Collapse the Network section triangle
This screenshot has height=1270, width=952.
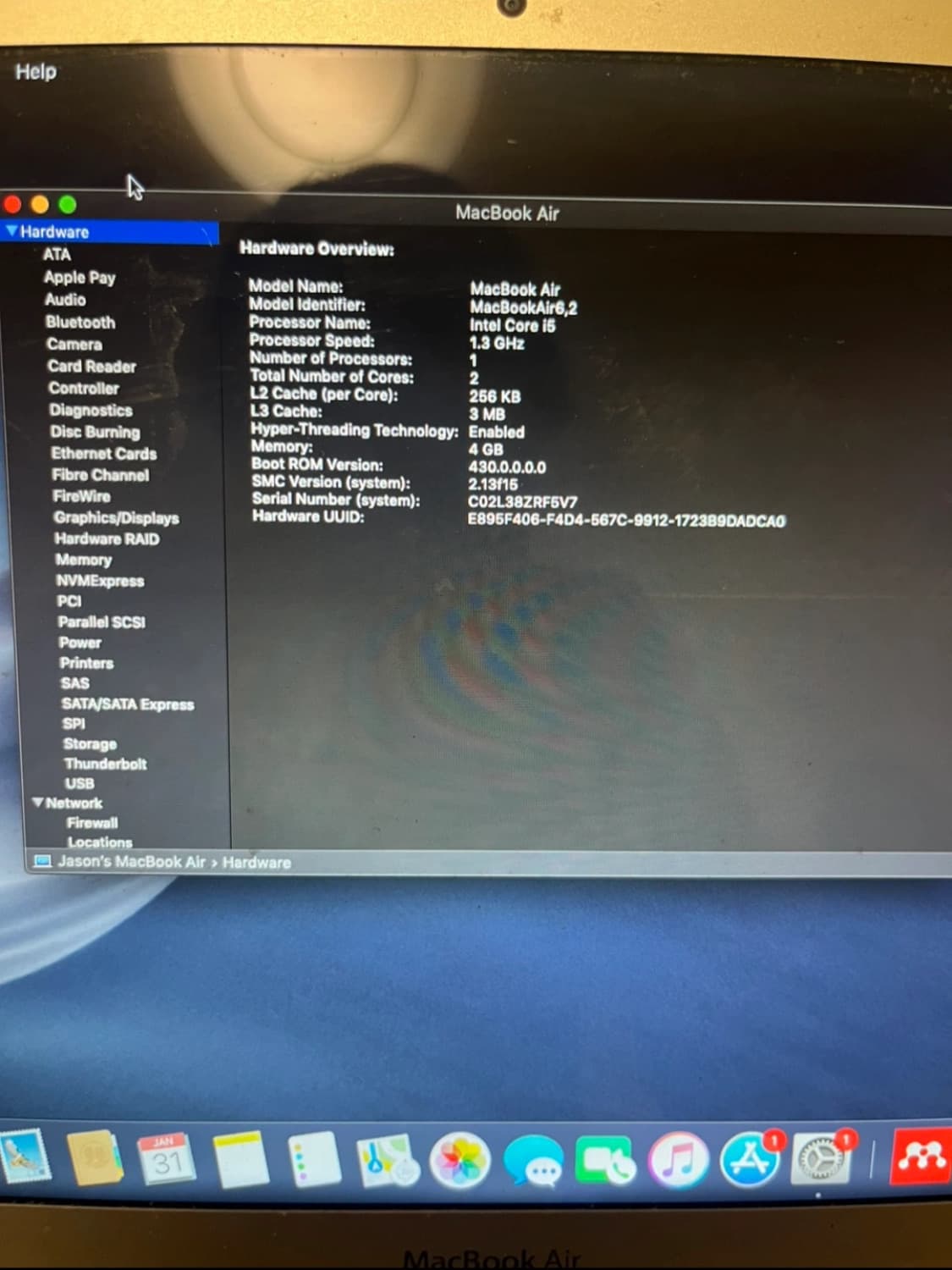(x=38, y=802)
